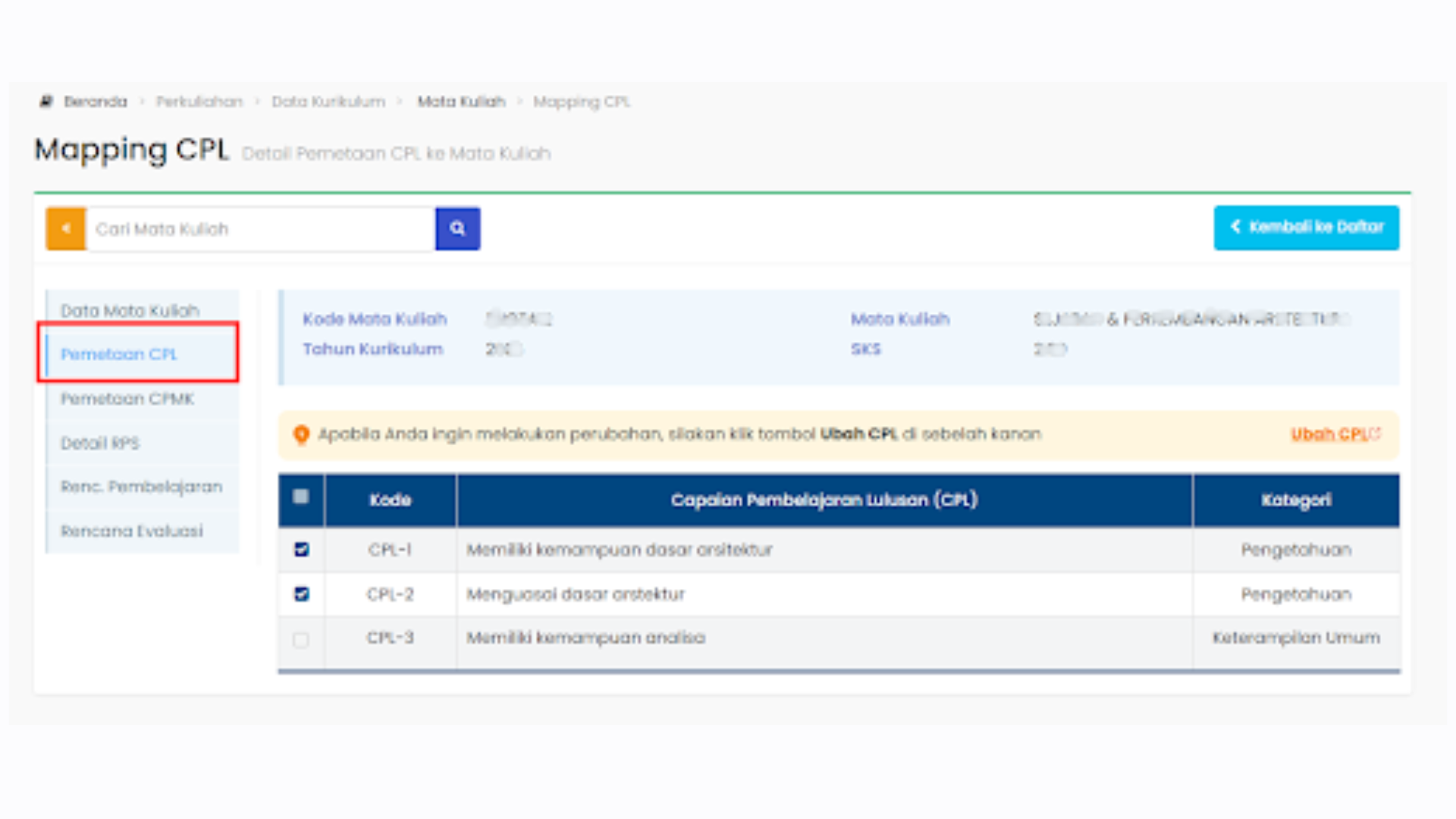Viewport: 1456px width, 819px height.
Task: Uncheck the CPL-1 checkbox
Action: click(301, 550)
